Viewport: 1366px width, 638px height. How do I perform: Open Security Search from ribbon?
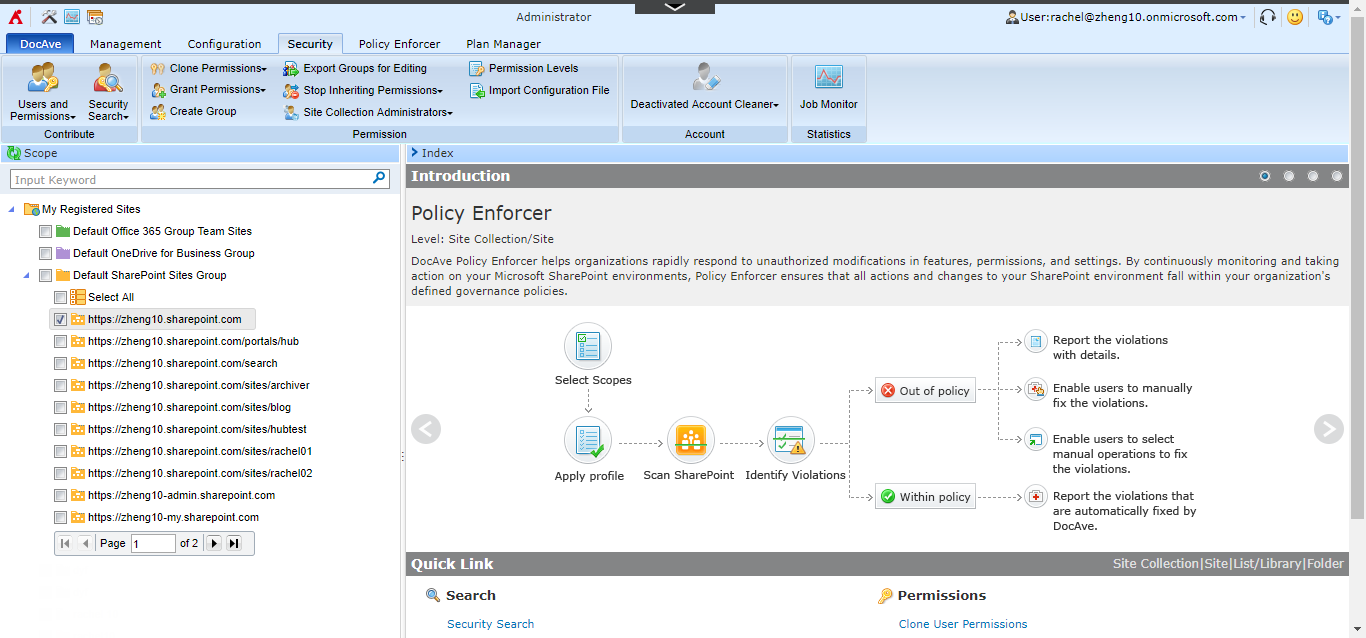(x=108, y=90)
